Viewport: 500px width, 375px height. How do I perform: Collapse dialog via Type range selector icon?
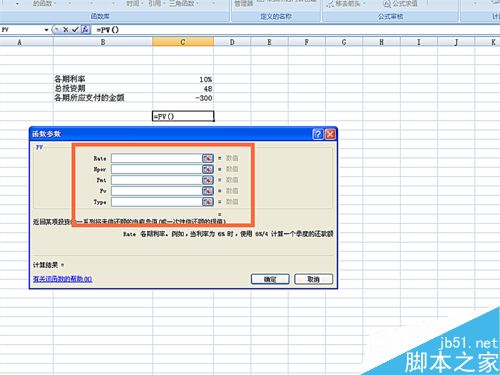pyautogui.click(x=208, y=202)
